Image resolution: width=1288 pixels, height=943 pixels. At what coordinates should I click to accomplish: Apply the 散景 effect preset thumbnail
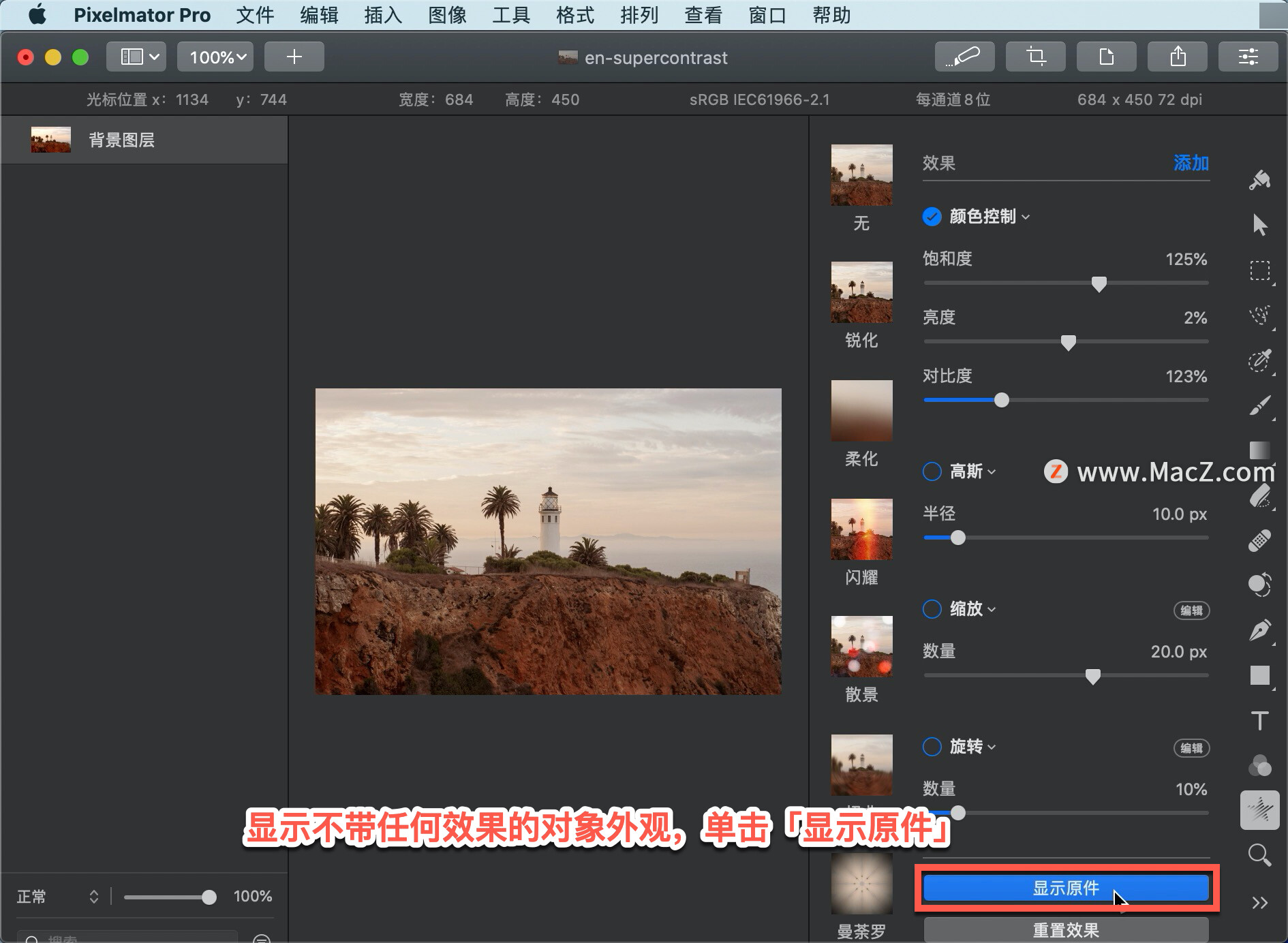pyautogui.click(x=861, y=647)
